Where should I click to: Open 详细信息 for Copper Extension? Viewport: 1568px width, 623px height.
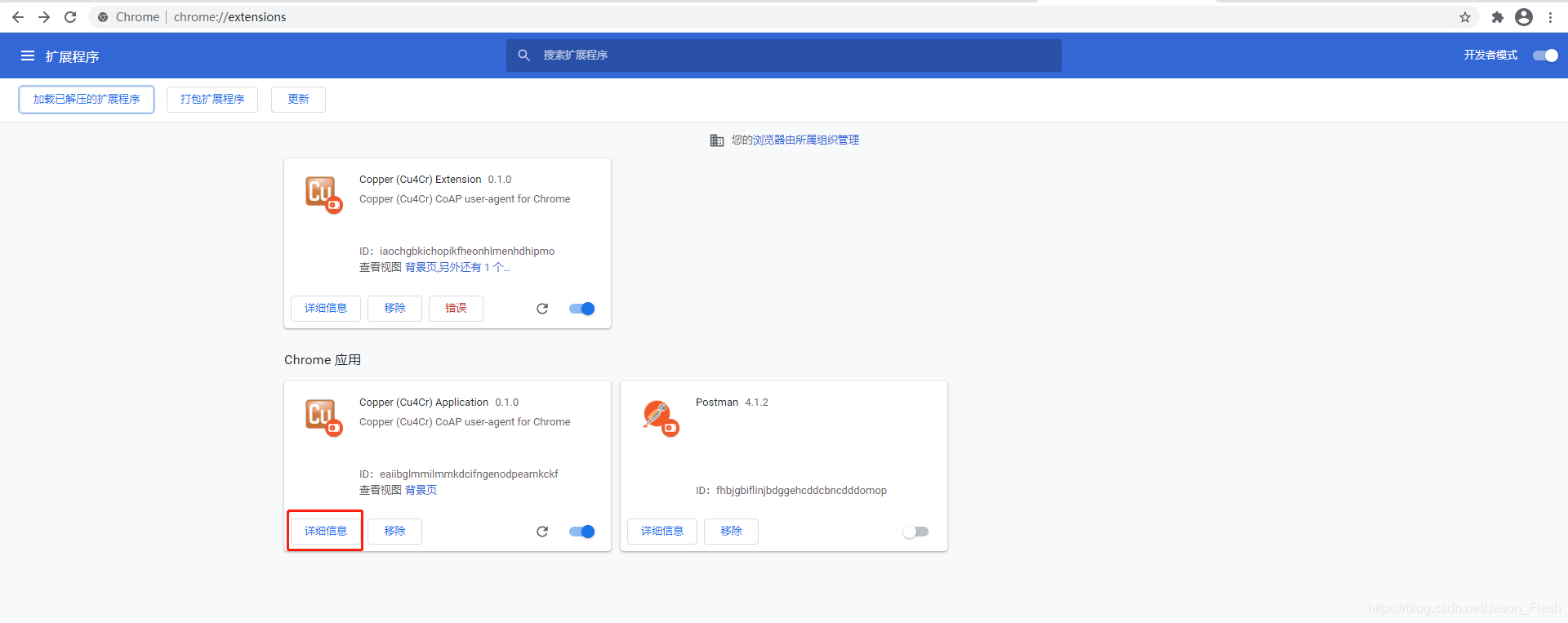click(x=326, y=309)
